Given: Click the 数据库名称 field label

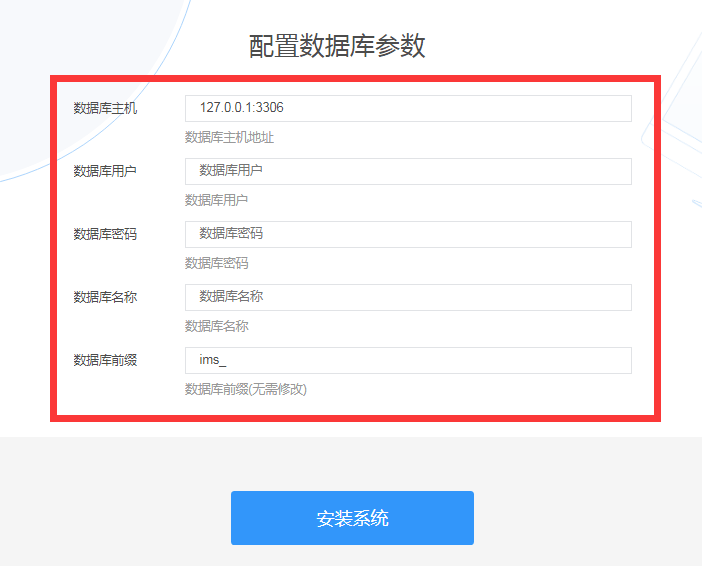Looking at the screenshot, I should [105, 297].
